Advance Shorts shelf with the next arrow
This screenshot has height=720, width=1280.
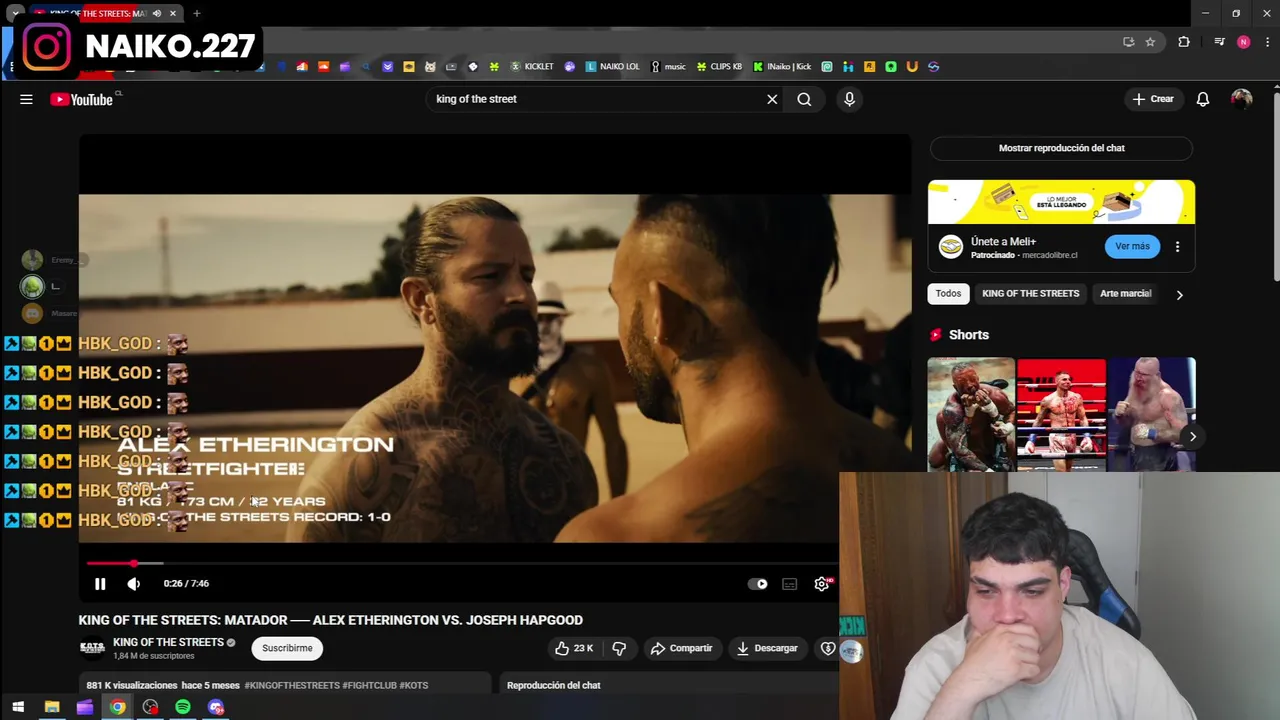click(x=1192, y=437)
